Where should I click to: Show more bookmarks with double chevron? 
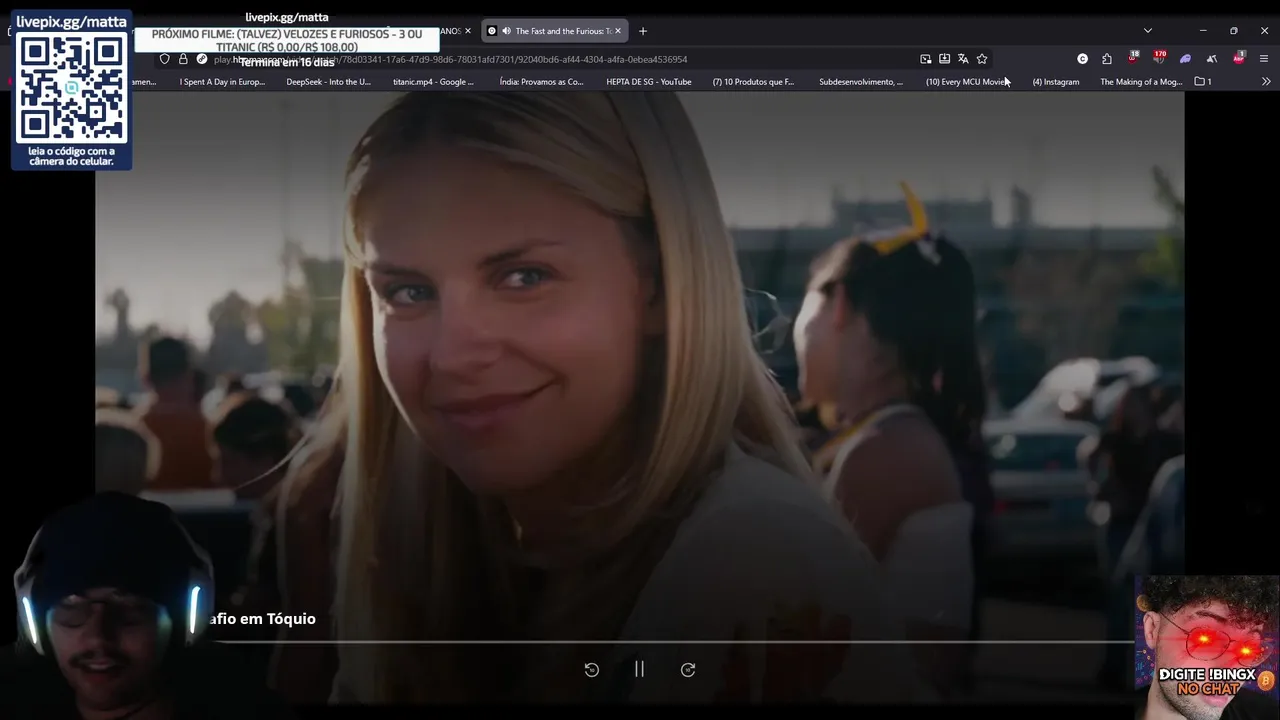coord(1266,82)
